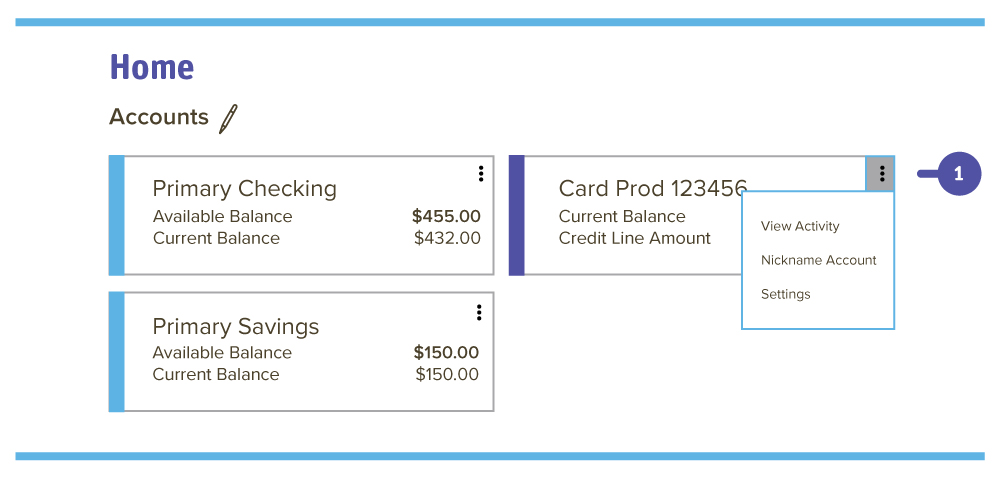
Task: Click the Accounts section heading
Action: tap(159, 117)
